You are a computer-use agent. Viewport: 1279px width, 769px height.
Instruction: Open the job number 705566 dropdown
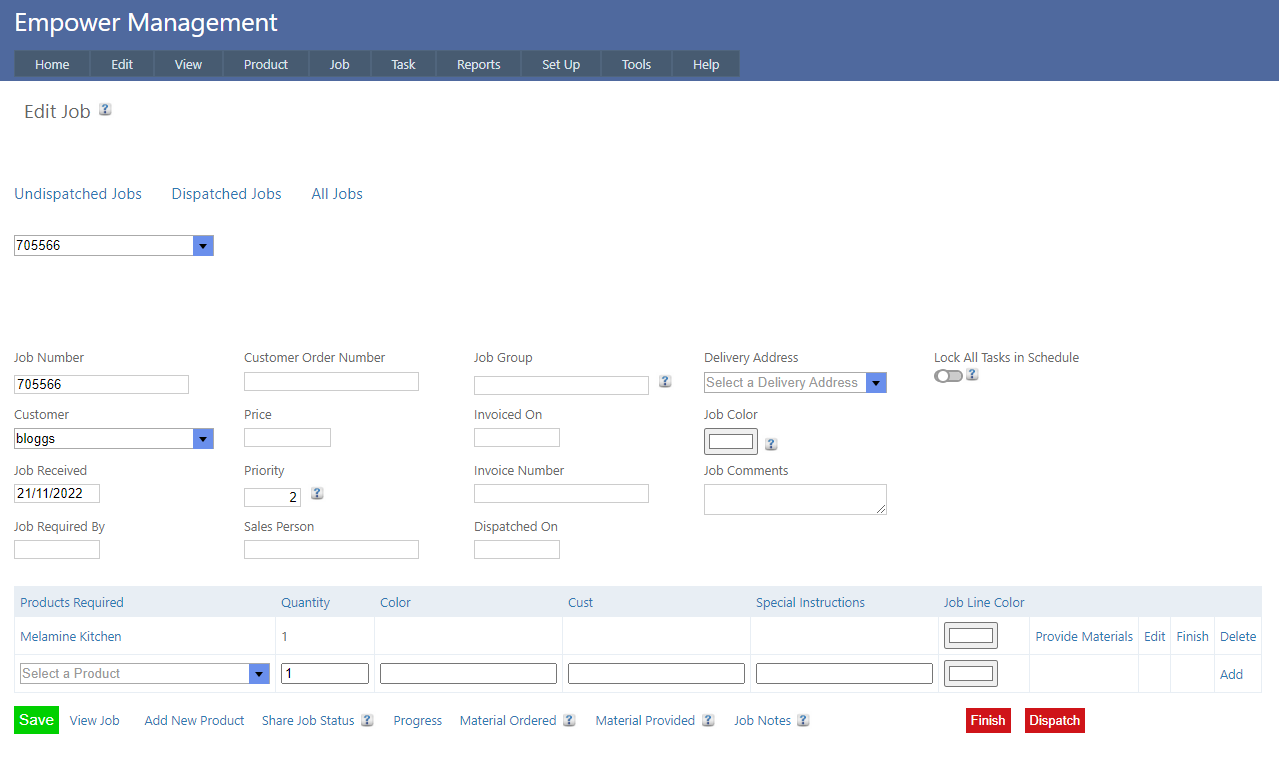(203, 246)
